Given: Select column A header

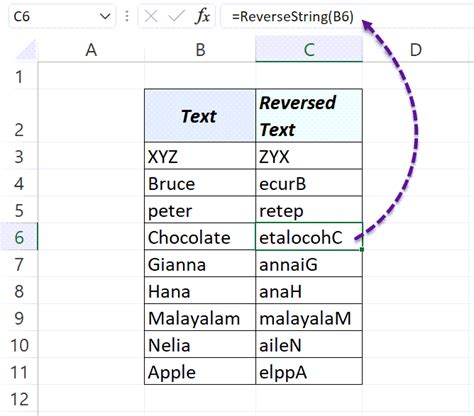Looking at the screenshot, I should coord(91,50).
